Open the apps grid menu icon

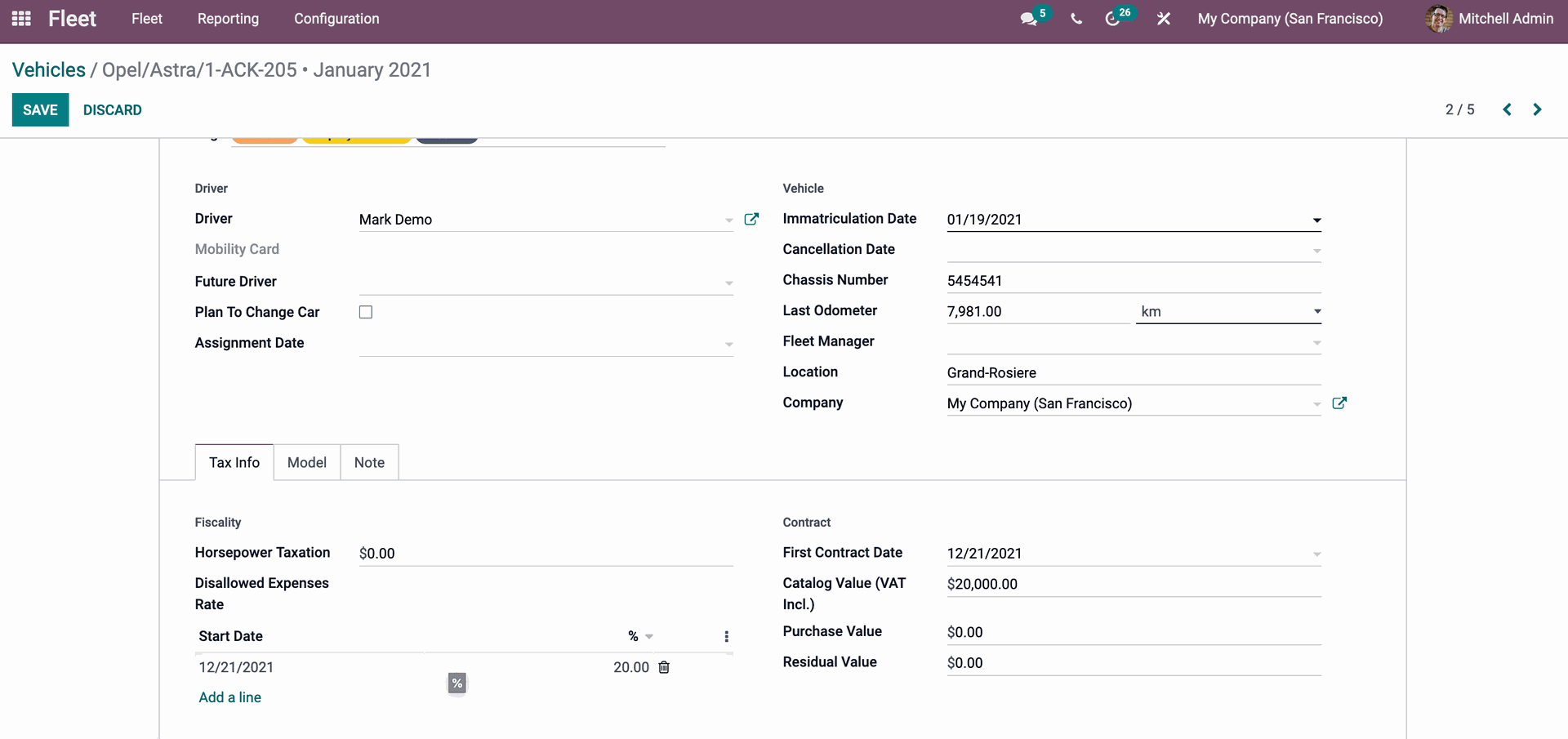pyautogui.click(x=21, y=18)
